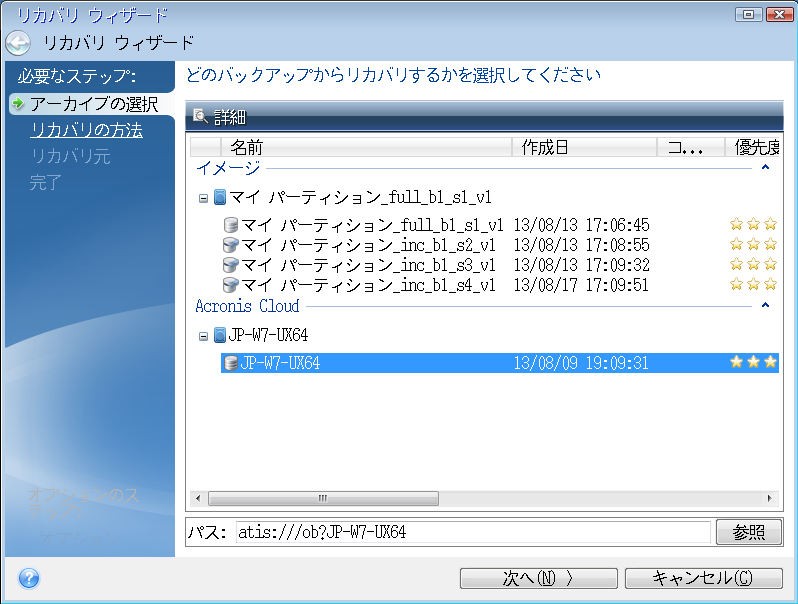Click the 詳細 magnifier icon
The width and height of the screenshot is (798, 604).
pos(201,116)
